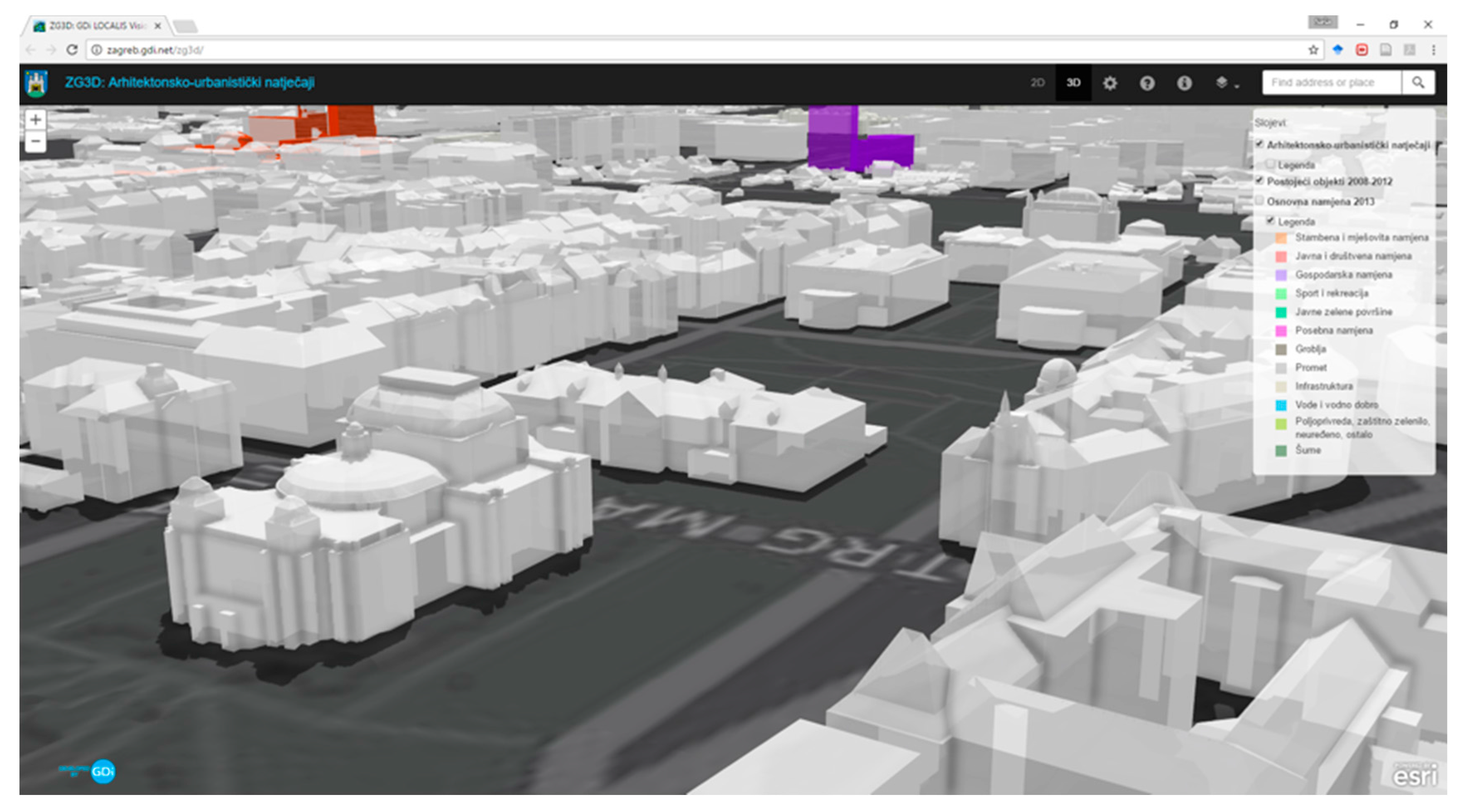Click the search magnifier button
Image resolution: width=1462 pixels, height=812 pixels.
coord(1418,83)
